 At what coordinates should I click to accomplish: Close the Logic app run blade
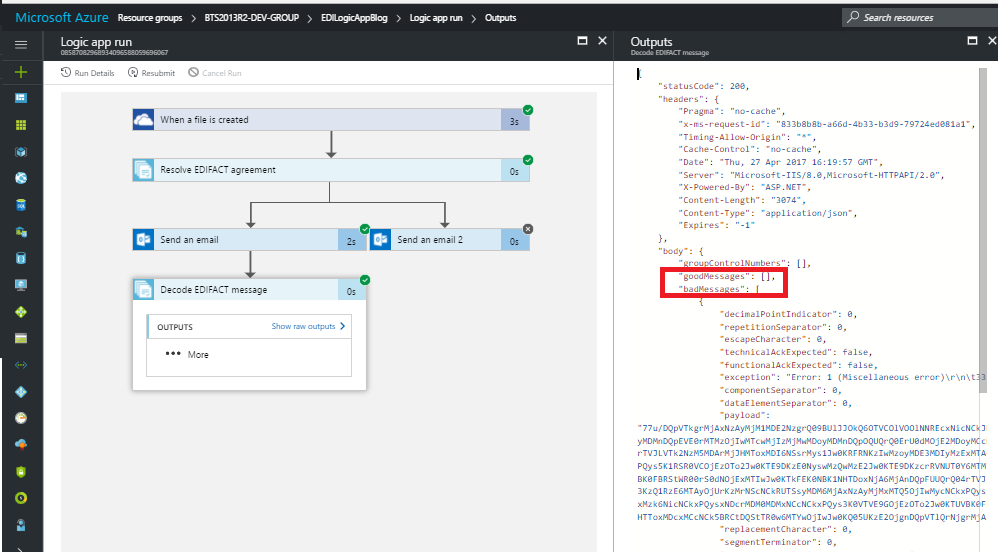(602, 41)
